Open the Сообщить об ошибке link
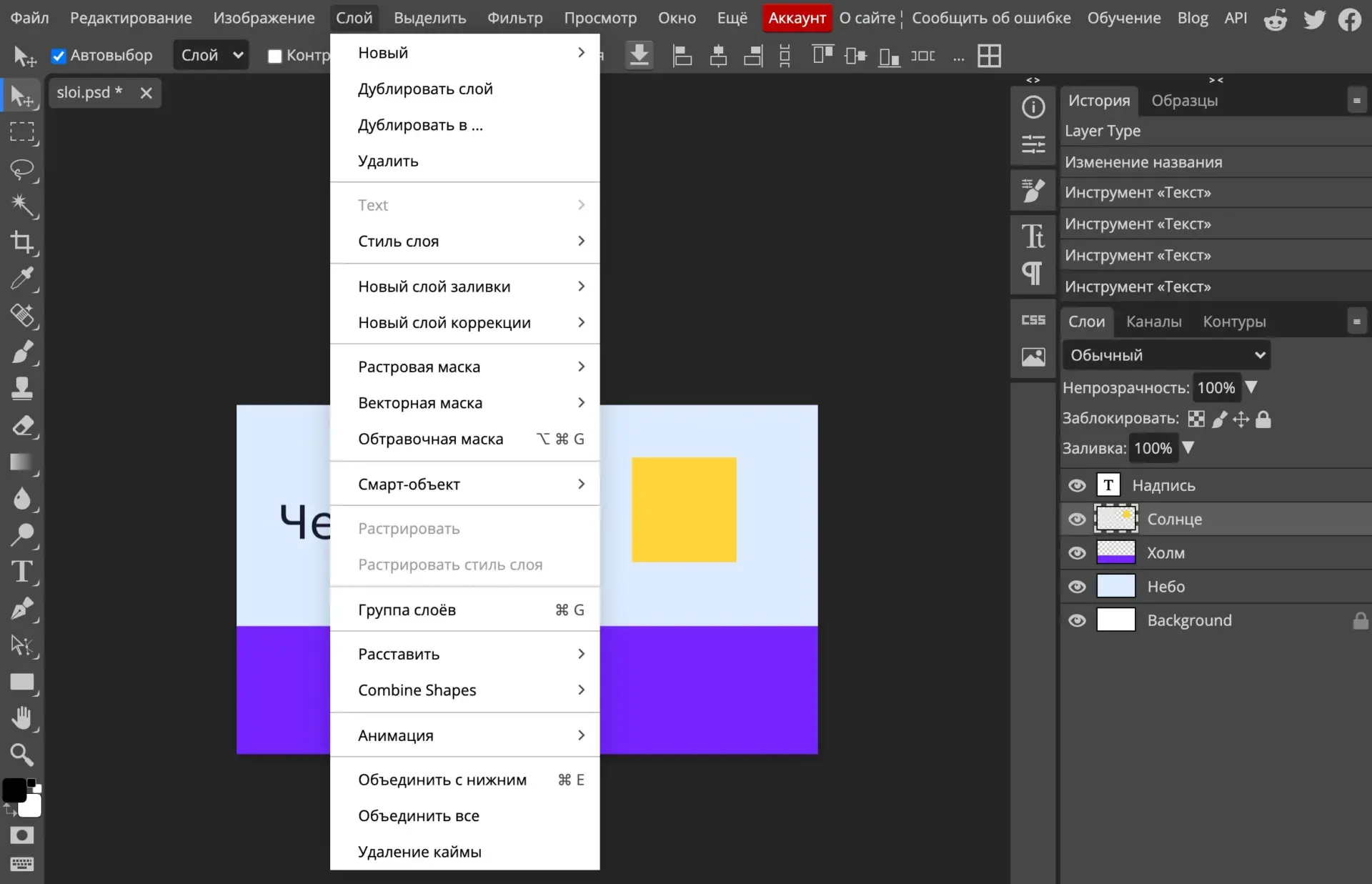Image resolution: width=1372 pixels, height=884 pixels. [991, 18]
